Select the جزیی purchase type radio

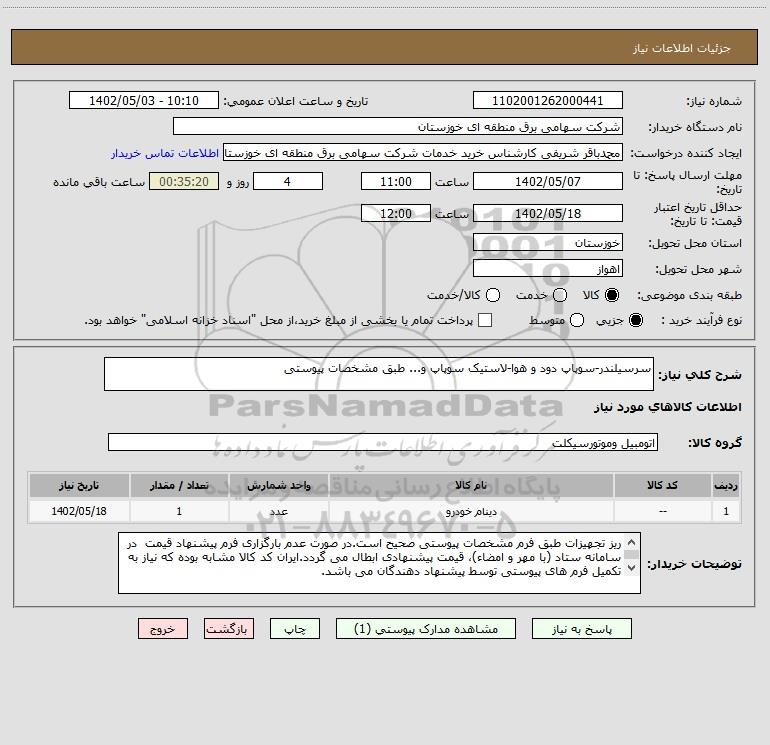pos(636,320)
